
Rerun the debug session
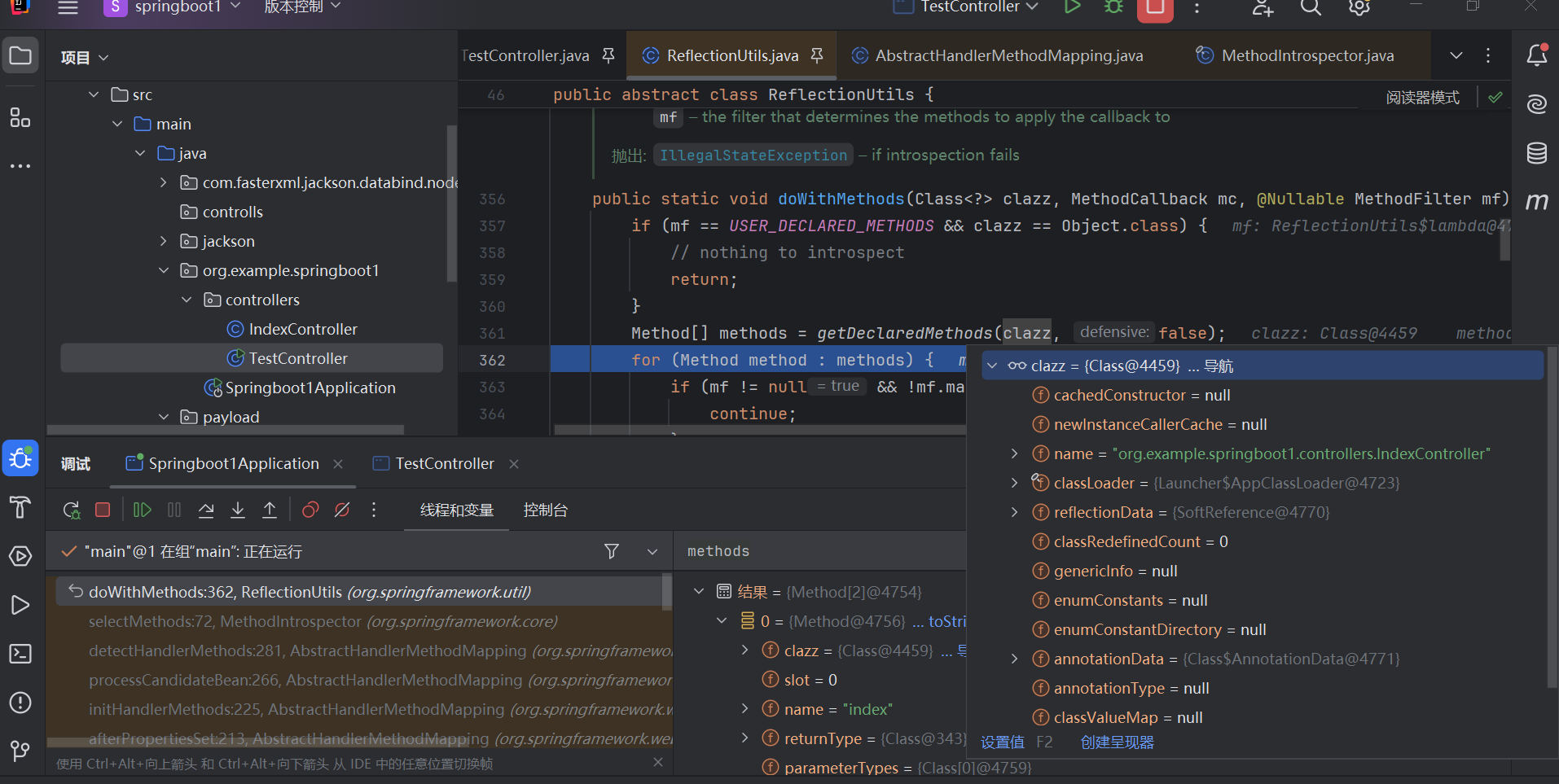72,510
